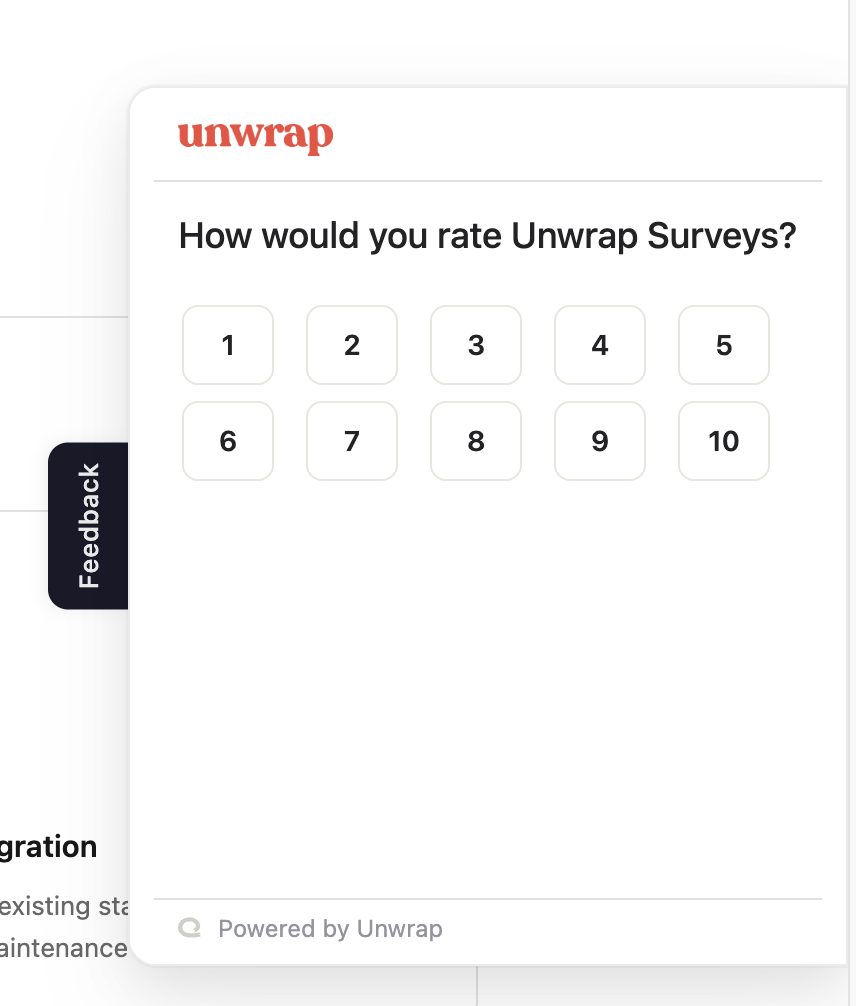Click the red unwrap logo
Screen dimensions: 856x1006
[x=255, y=137]
